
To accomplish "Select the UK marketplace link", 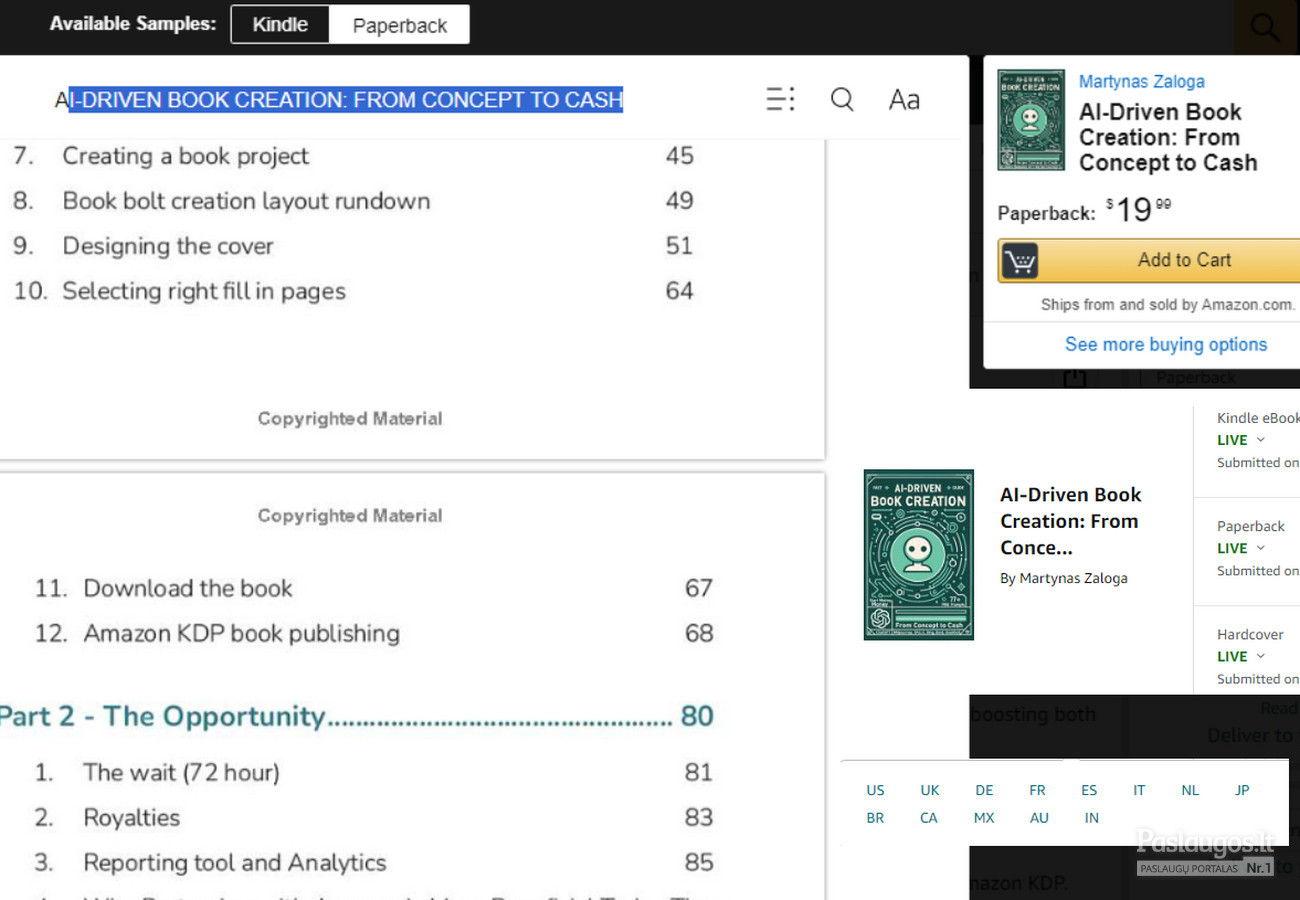I will click(x=930, y=790).
